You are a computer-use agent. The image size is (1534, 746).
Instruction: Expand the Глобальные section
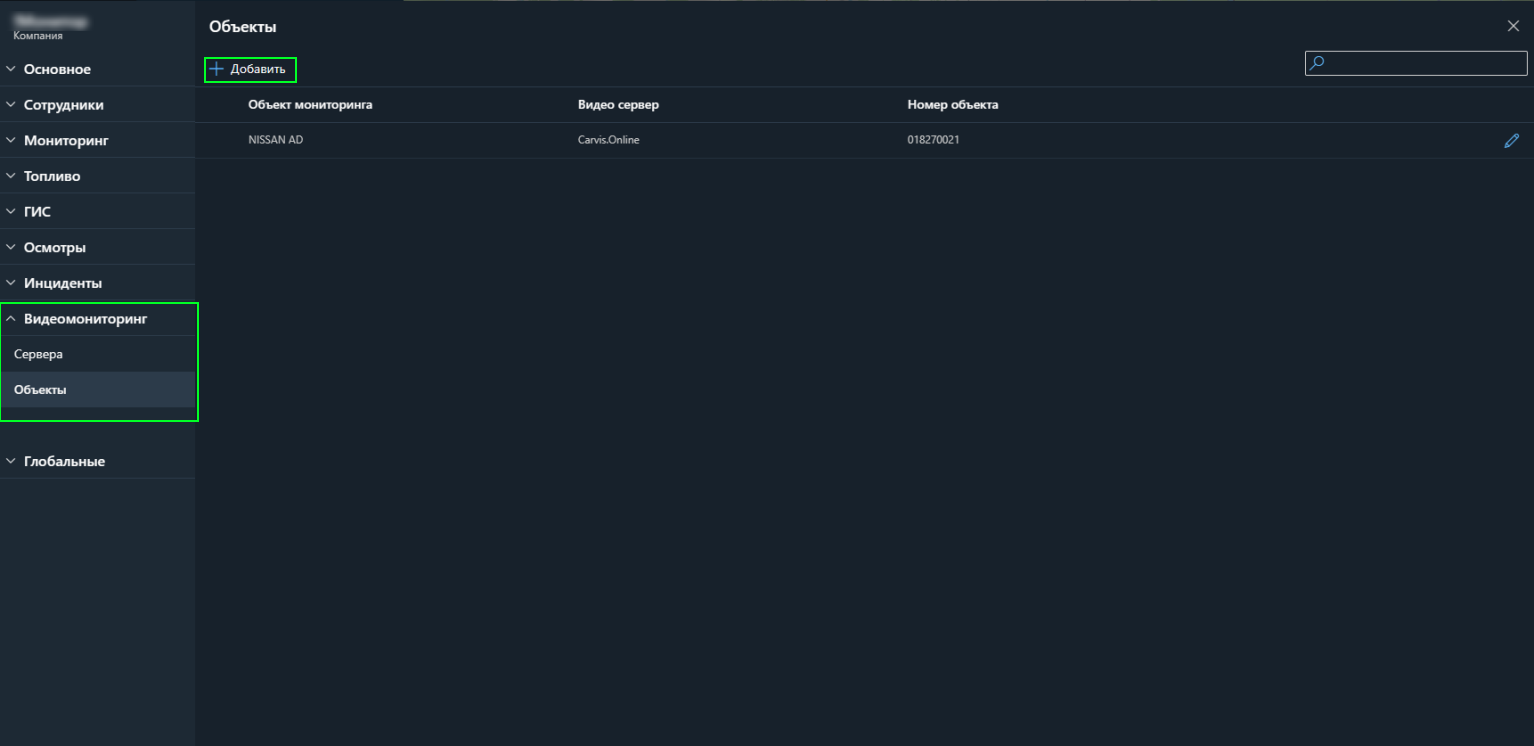point(64,462)
